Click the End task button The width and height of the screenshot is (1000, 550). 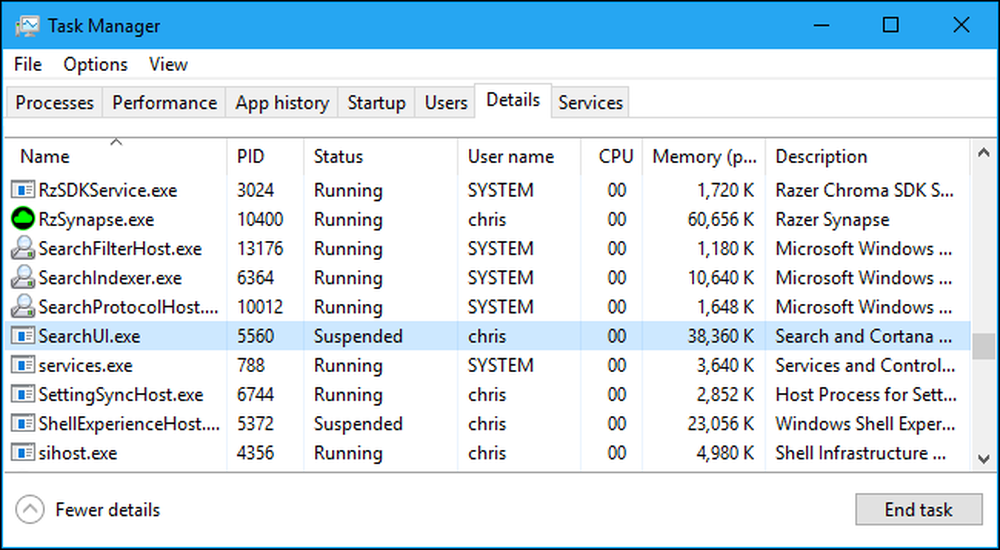918,510
